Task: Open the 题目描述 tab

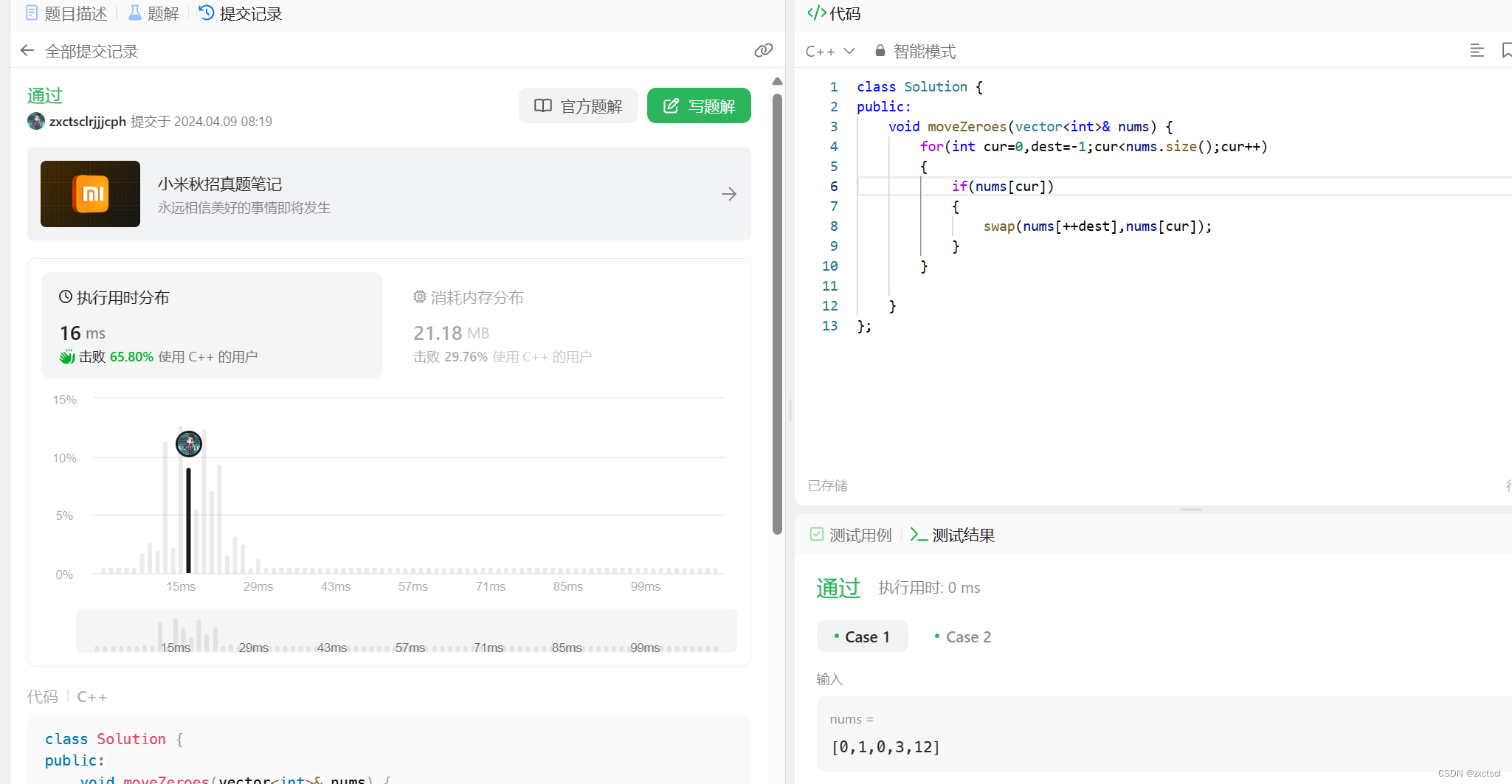Action: [x=66, y=13]
